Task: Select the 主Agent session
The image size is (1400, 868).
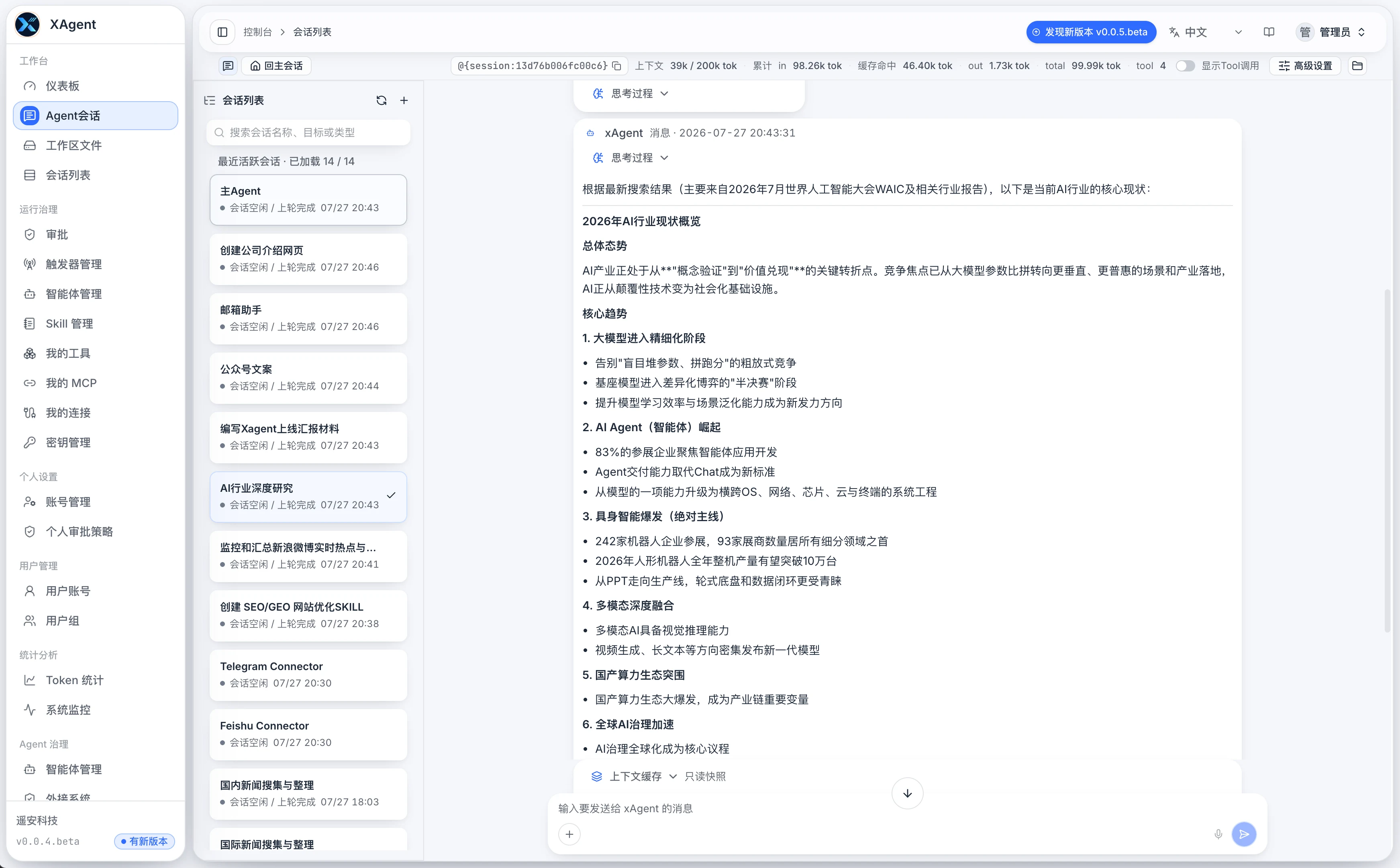Action: click(308, 200)
